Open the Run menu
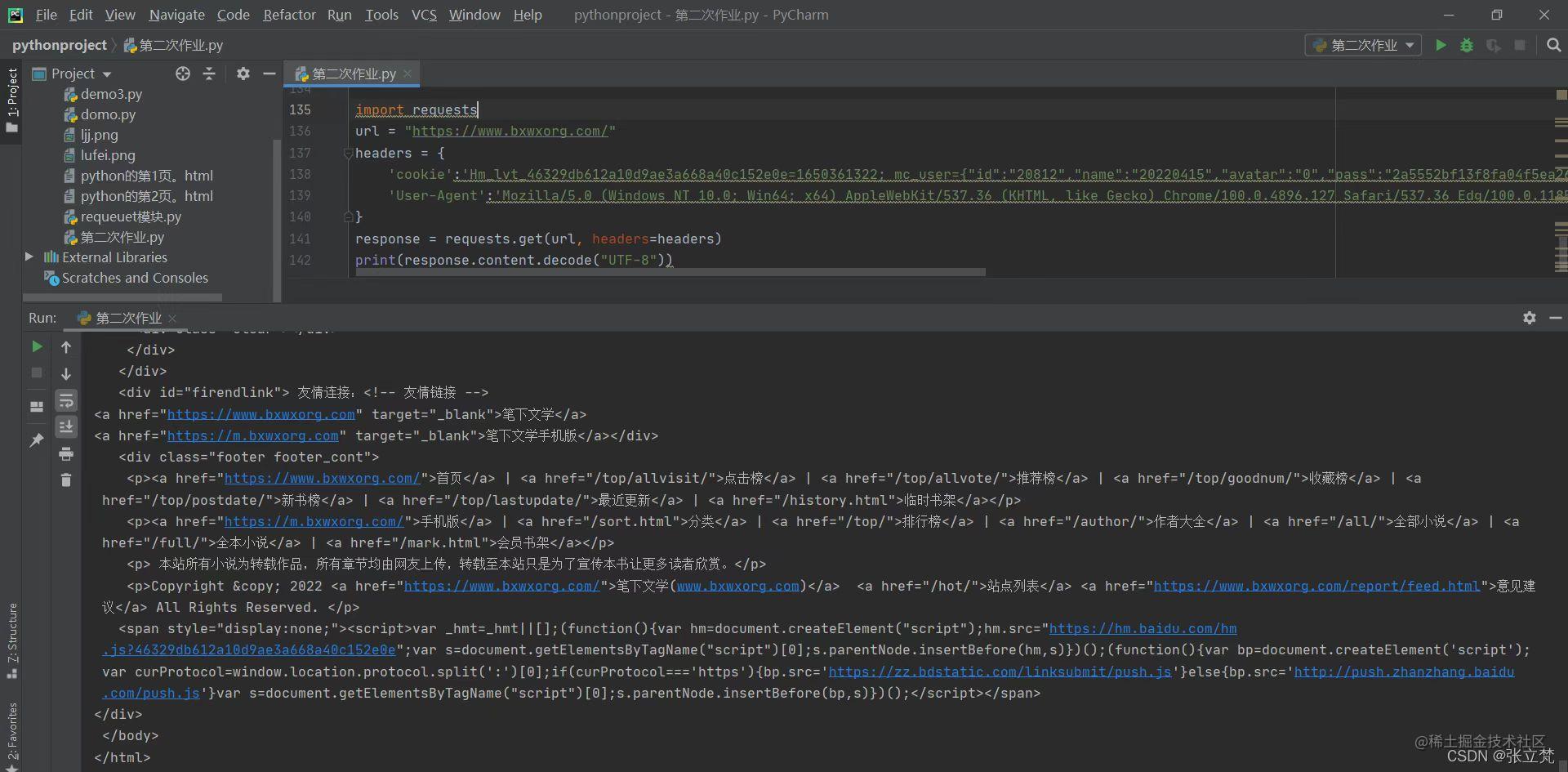The image size is (1568, 772). (340, 15)
